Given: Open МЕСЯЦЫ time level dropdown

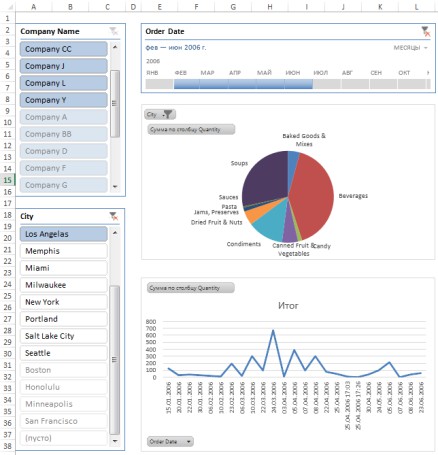Looking at the screenshot, I should click(x=410, y=48).
